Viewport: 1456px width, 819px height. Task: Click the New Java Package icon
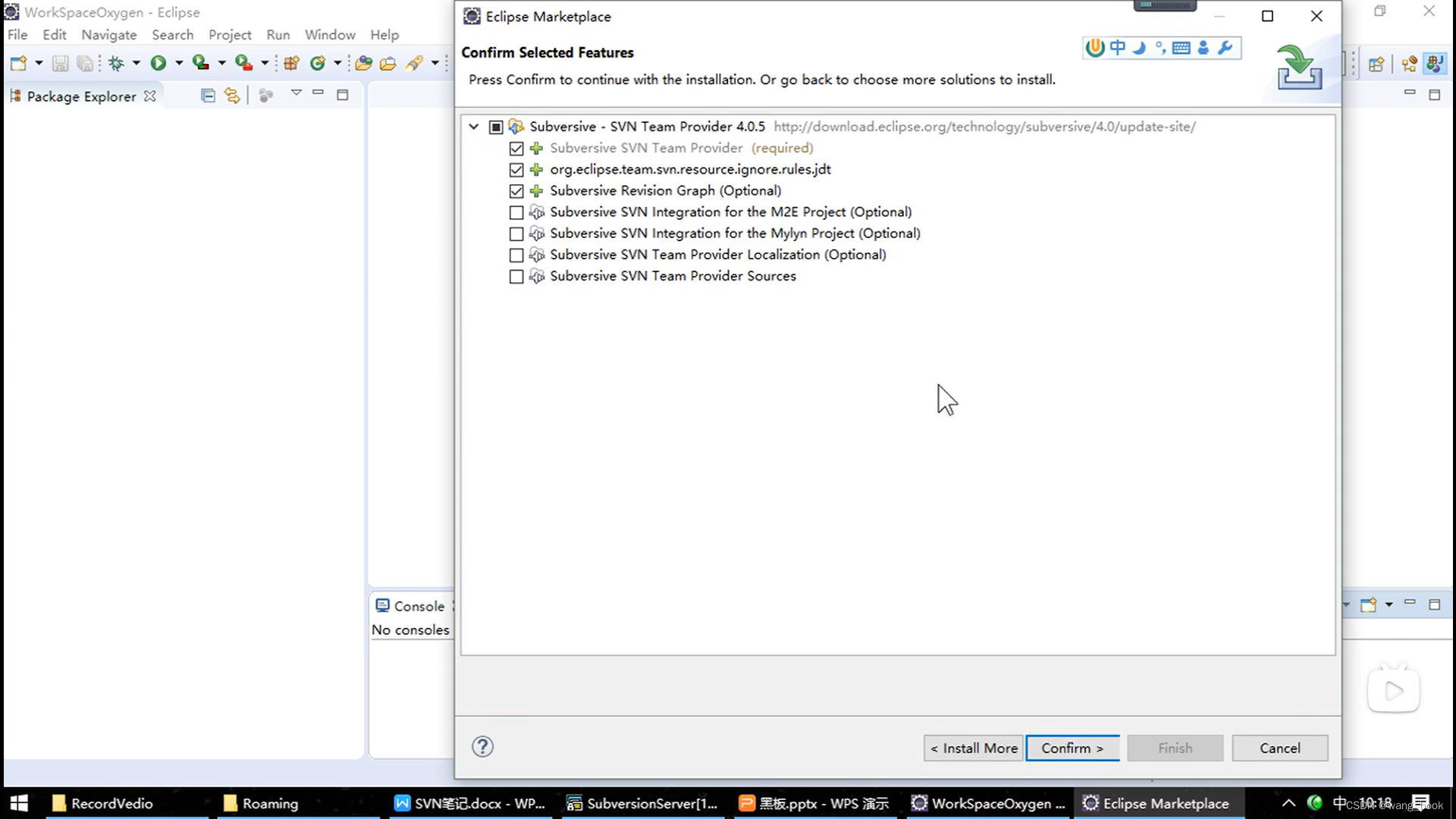291,64
